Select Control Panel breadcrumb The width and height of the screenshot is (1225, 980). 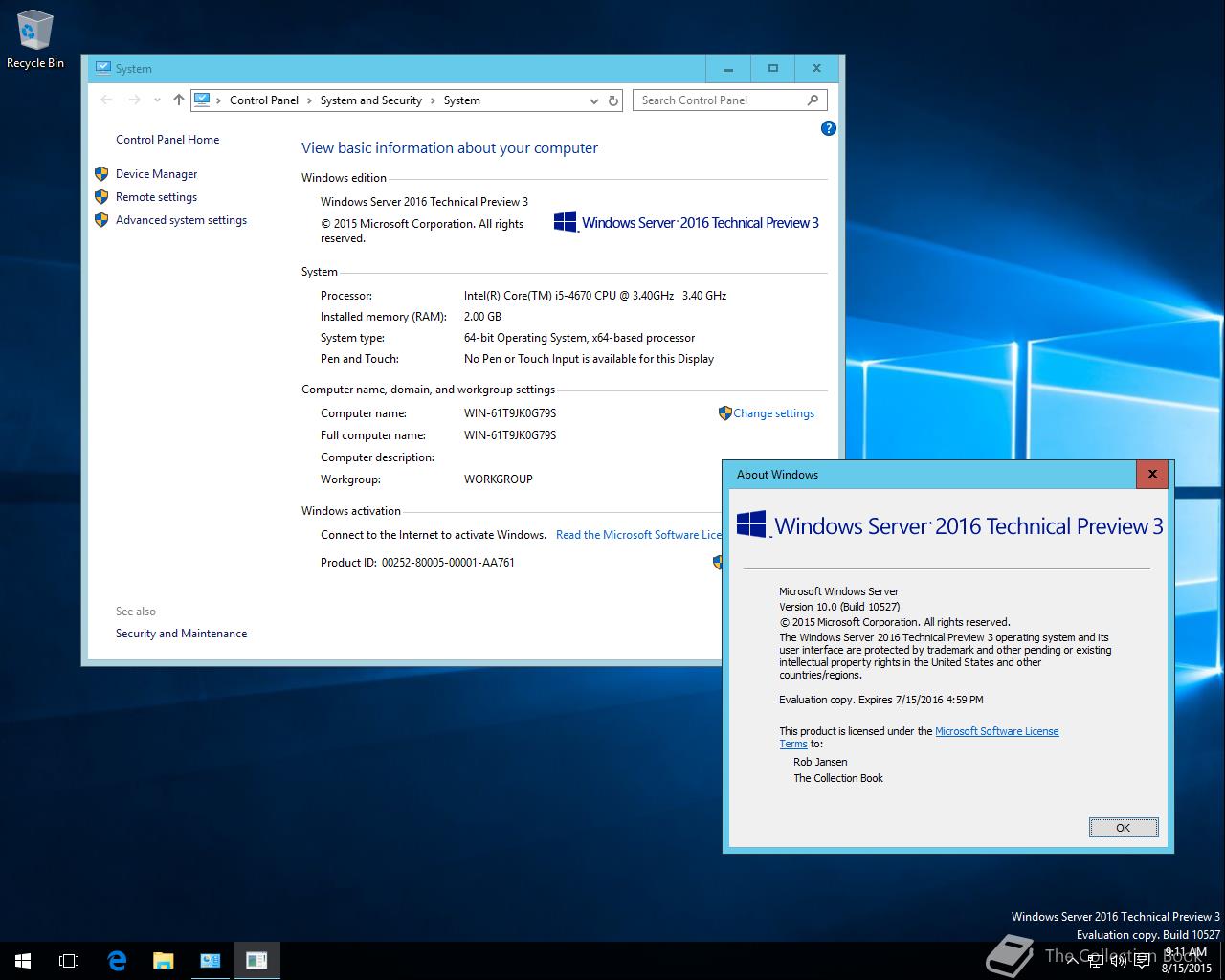point(264,100)
